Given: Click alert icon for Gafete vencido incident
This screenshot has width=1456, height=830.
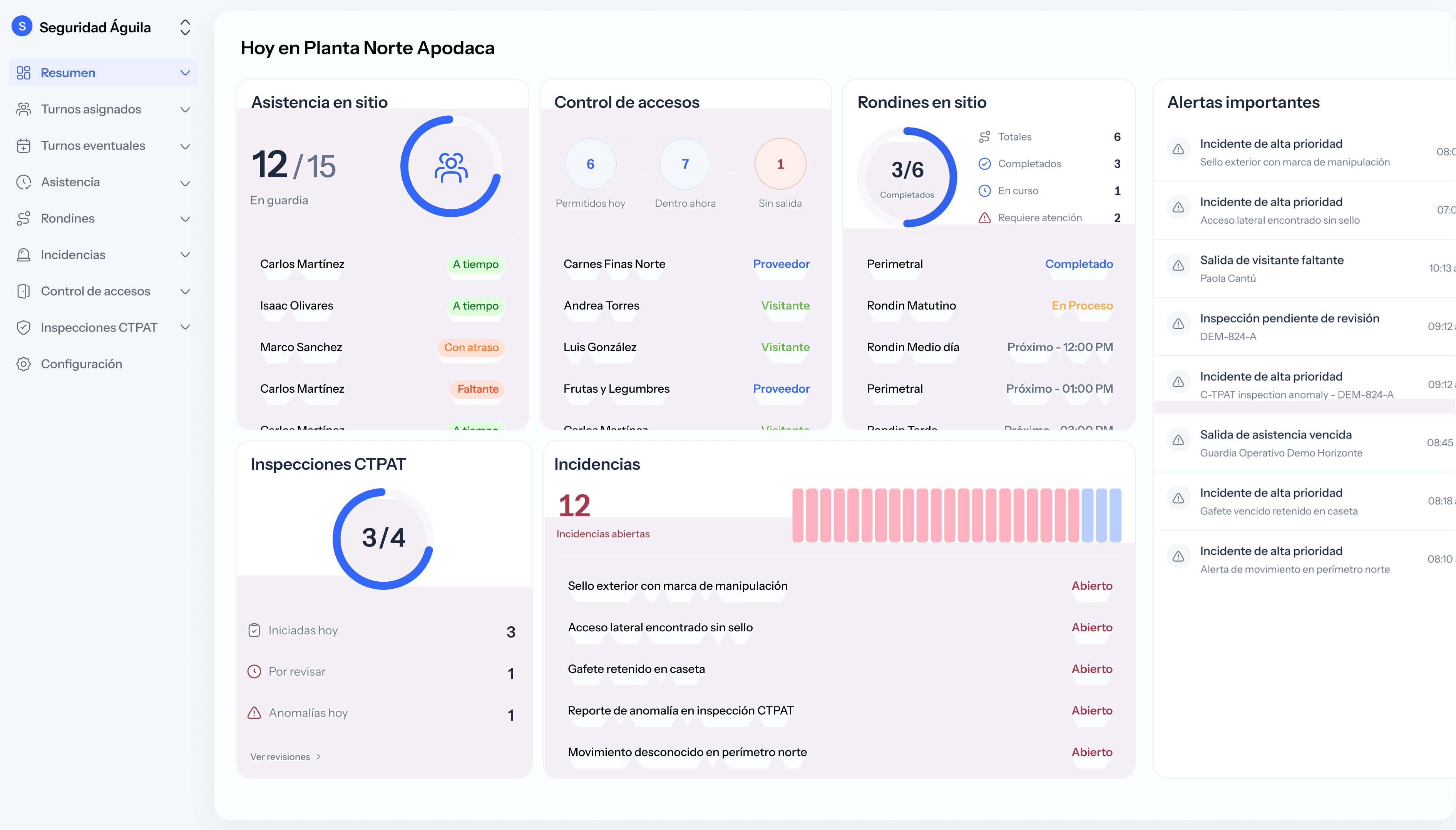Looking at the screenshot, I should pyautogui.click(x=1178, y=498).
